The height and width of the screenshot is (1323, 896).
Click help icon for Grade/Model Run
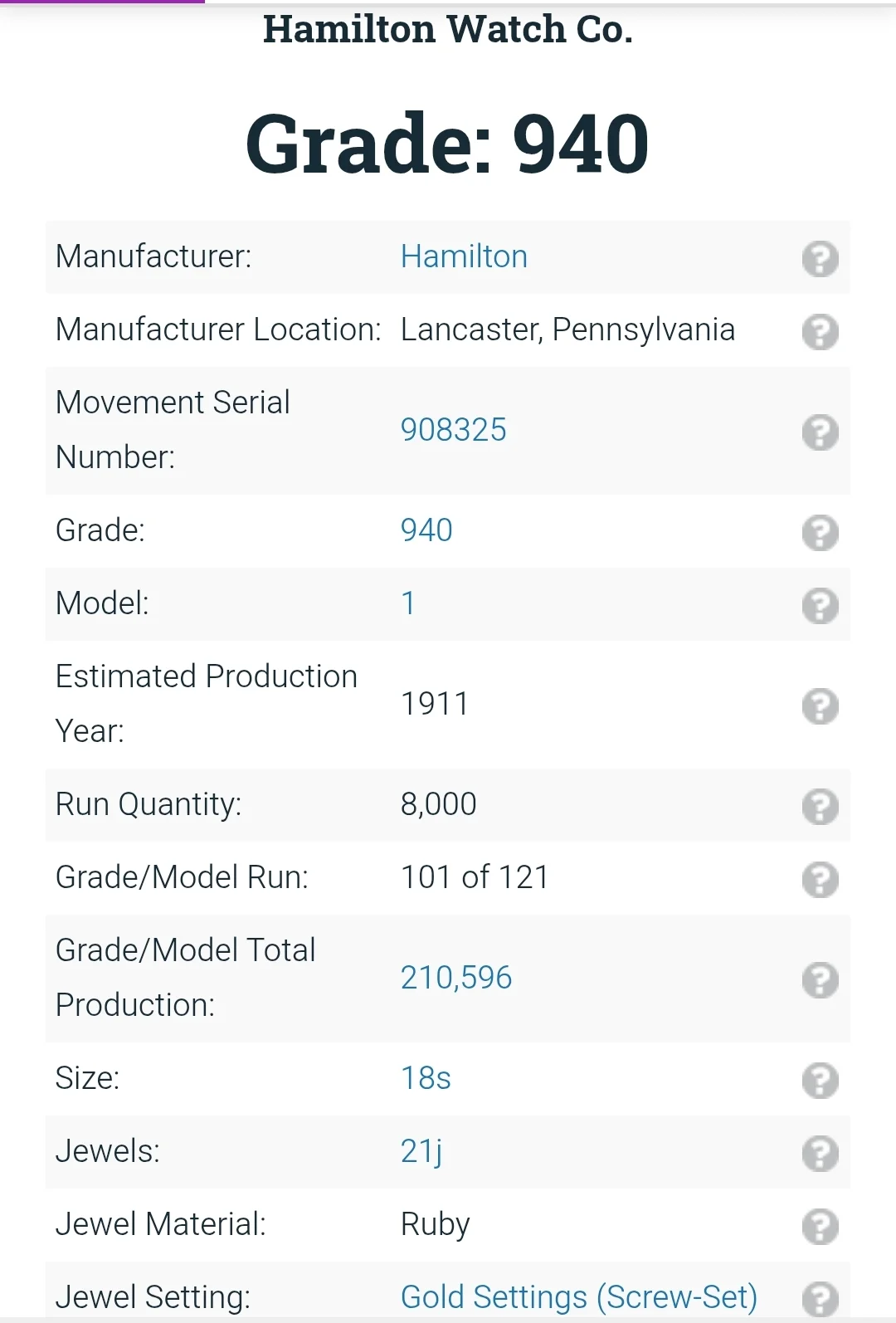(820, 879)
